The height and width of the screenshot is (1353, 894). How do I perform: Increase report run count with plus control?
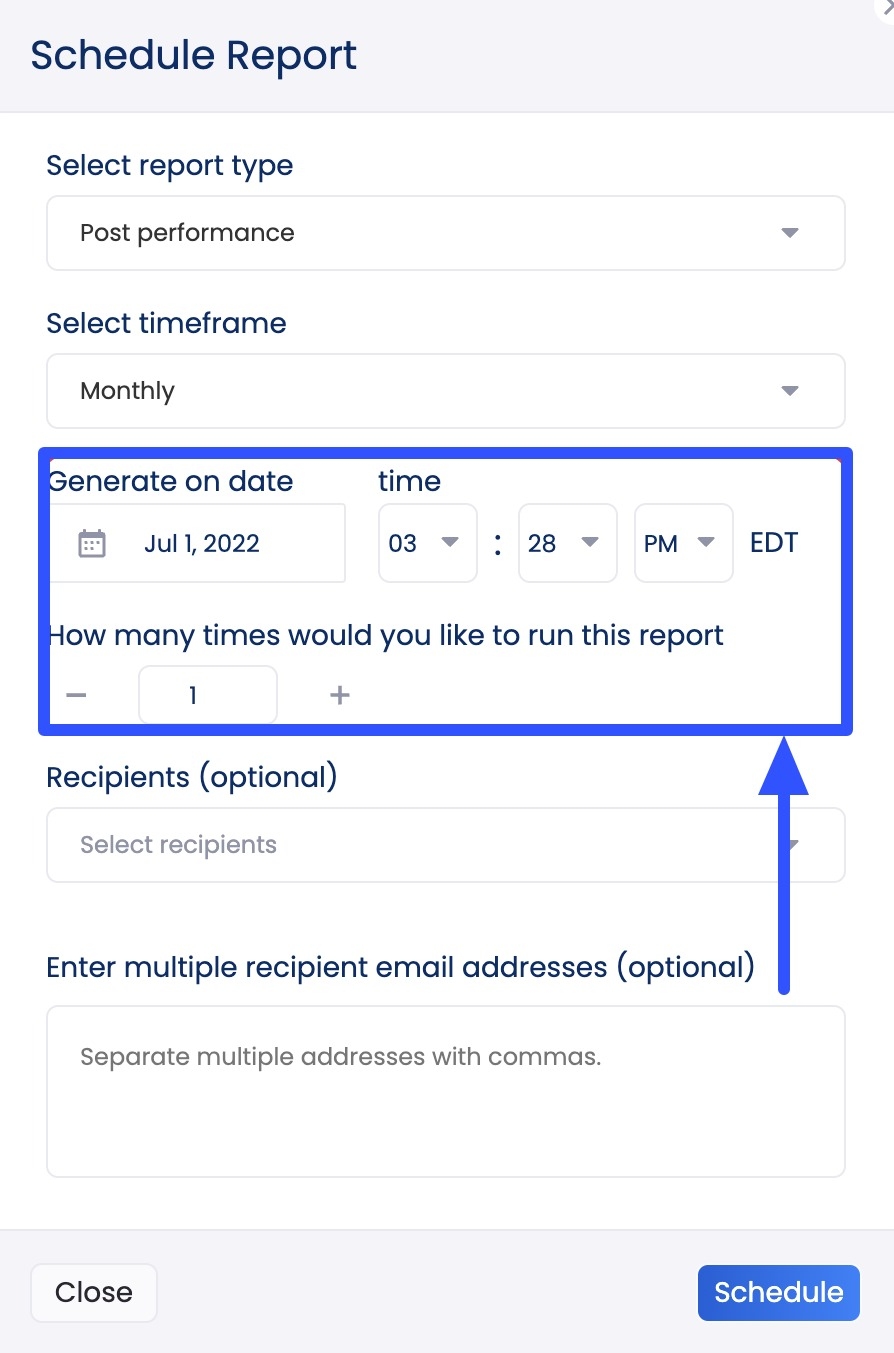(339, 694)
